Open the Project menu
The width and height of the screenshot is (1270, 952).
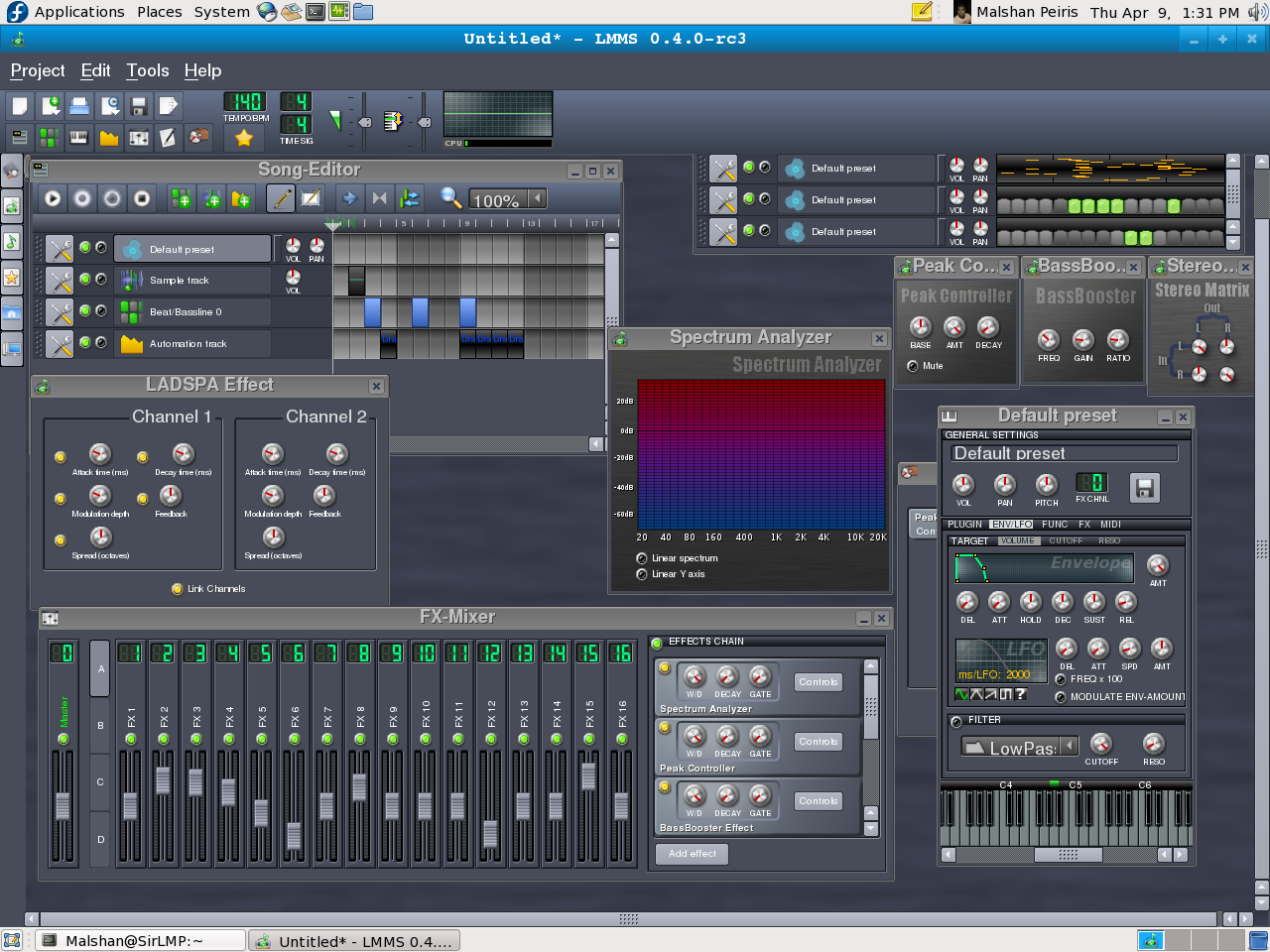click(38, 70)
